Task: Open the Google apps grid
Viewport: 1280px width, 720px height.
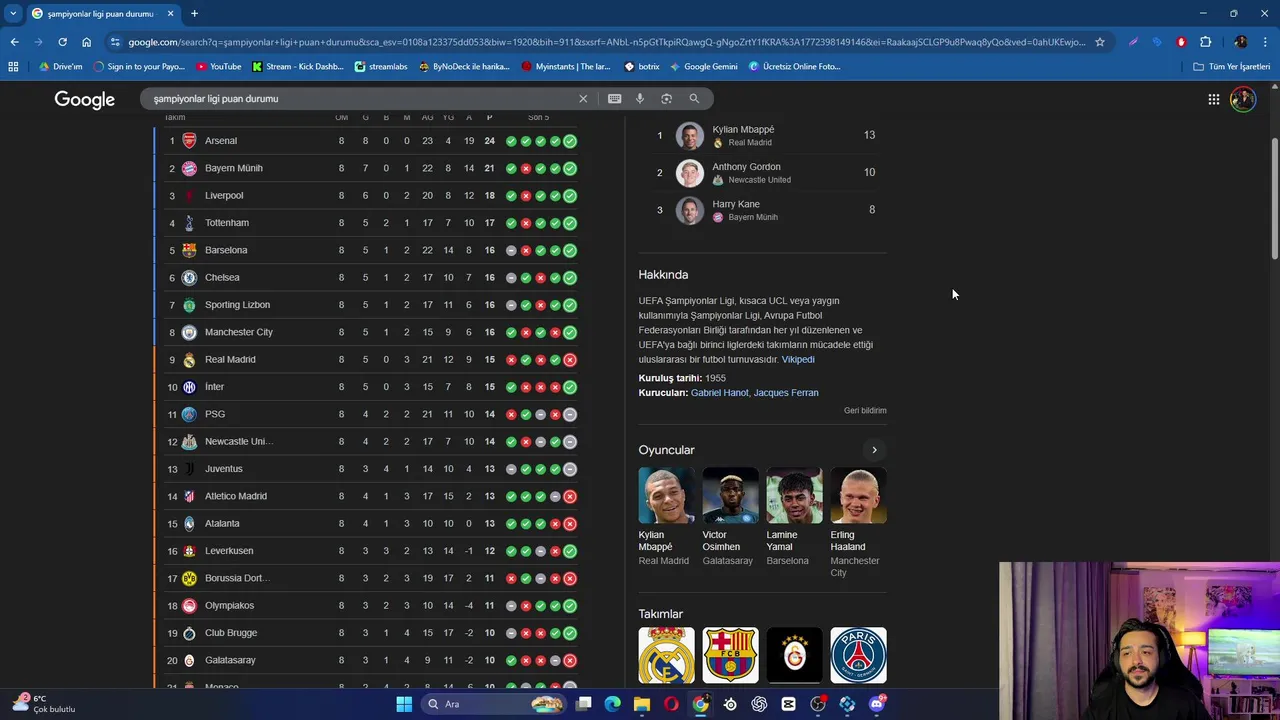Action: pos(1213,99)
